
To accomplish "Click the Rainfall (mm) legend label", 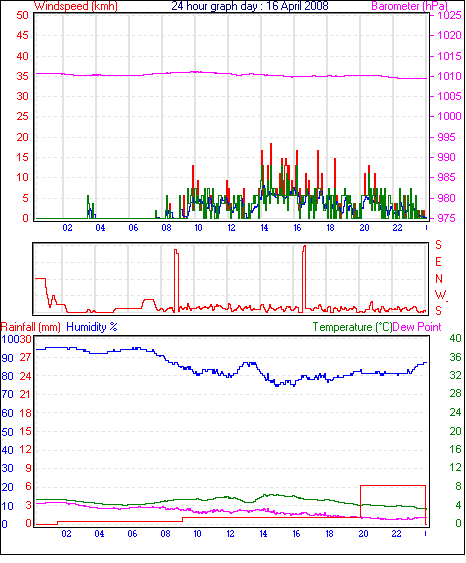I will 31,327.
